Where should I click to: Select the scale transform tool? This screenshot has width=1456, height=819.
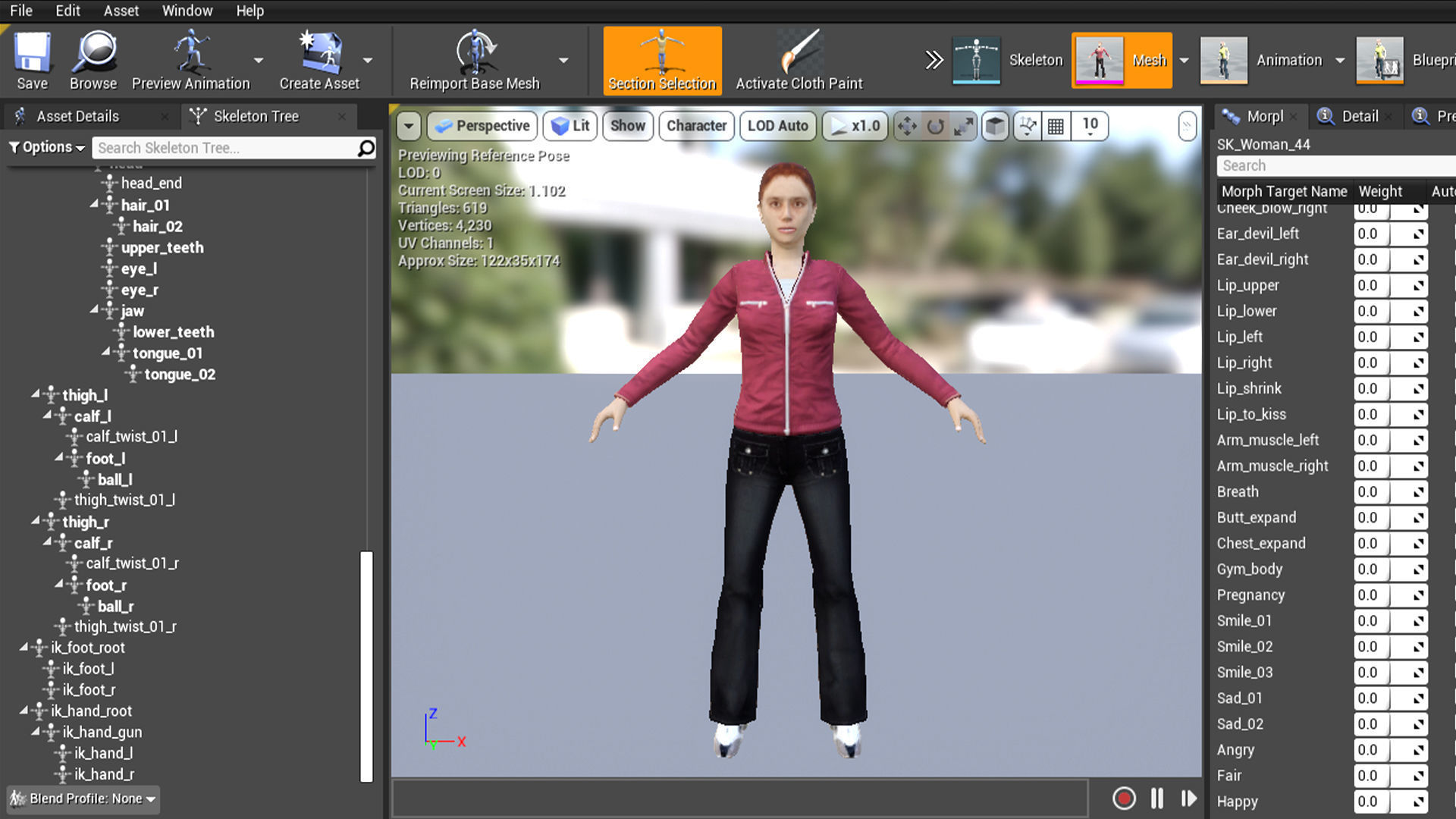963,126
